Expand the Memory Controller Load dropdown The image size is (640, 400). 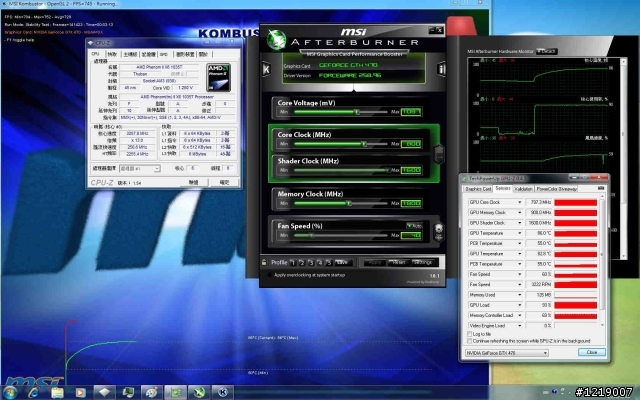point(520,315)
